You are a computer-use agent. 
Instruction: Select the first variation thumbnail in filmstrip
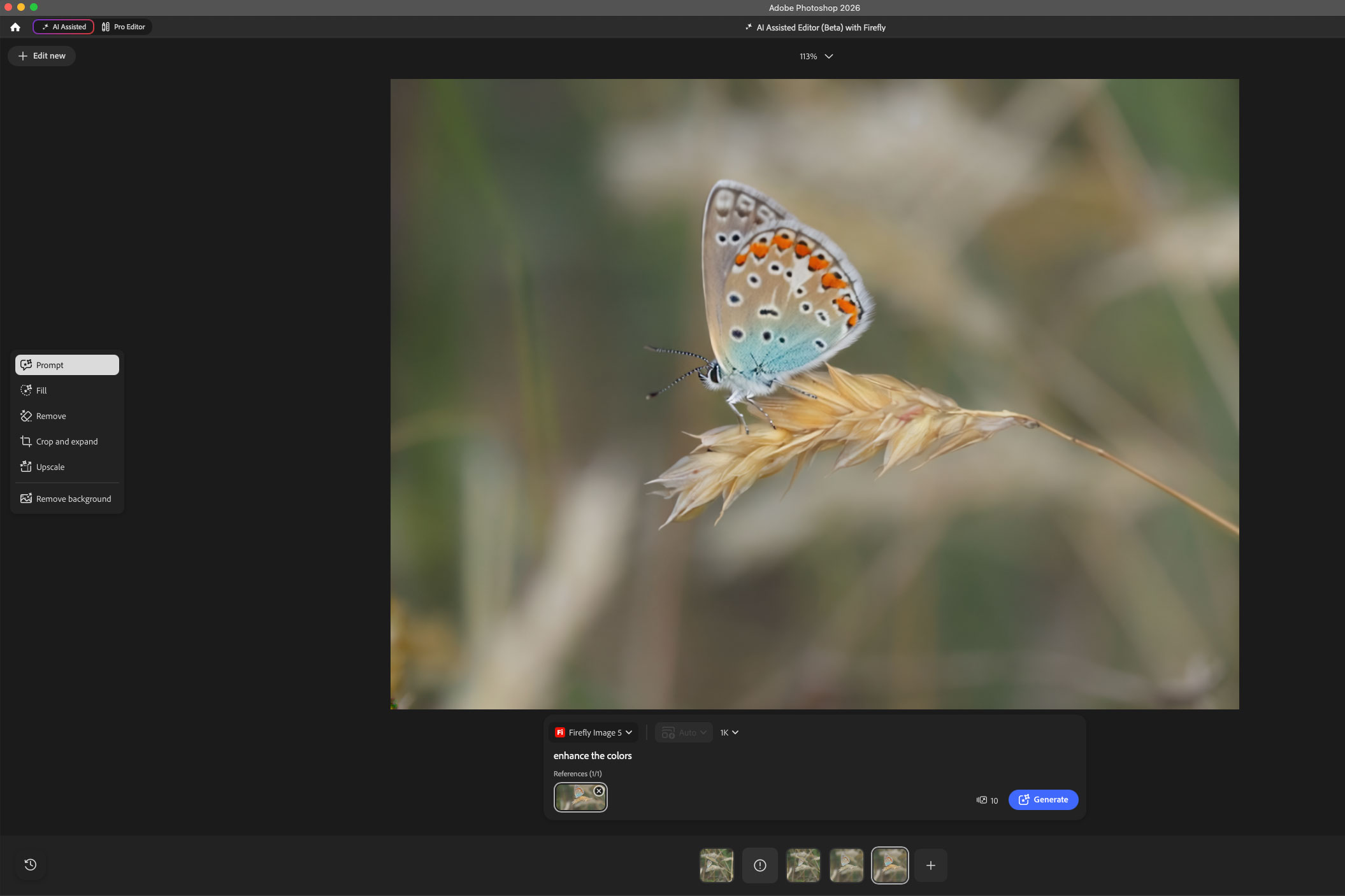(x=717, y=865)
